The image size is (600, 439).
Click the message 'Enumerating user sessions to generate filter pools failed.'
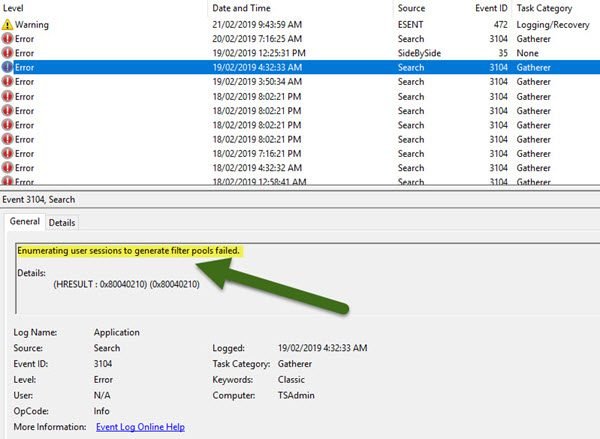tap(129, 251)
